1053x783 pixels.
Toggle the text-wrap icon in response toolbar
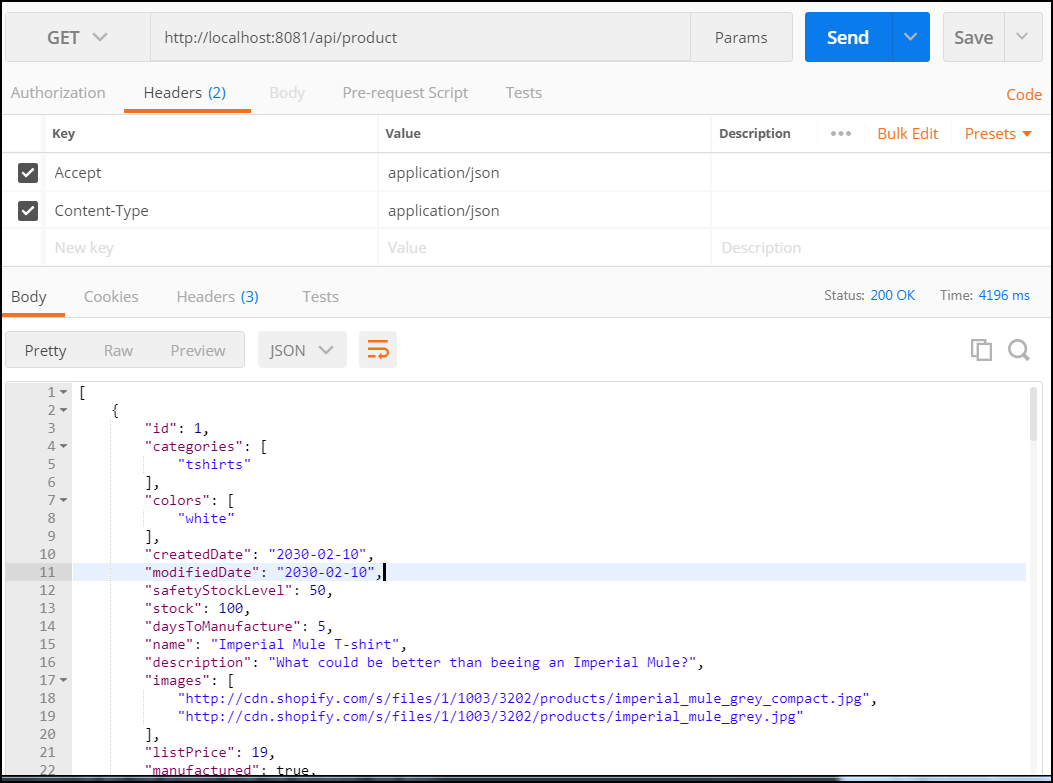click(378, 349)
